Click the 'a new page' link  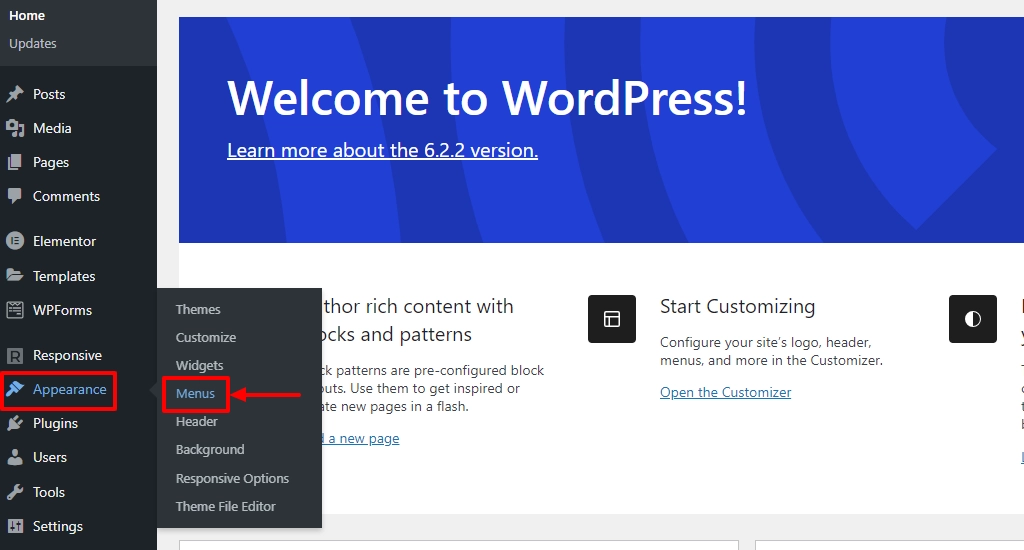click(363, 438)
